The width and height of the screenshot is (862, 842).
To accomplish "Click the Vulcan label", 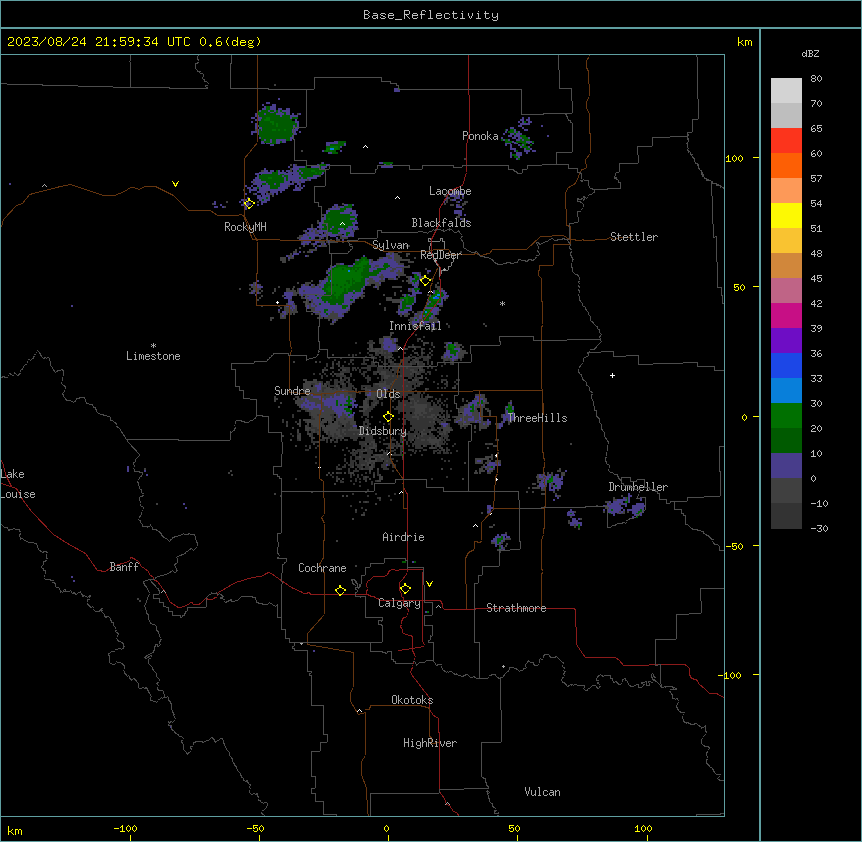I will [542, 792].
